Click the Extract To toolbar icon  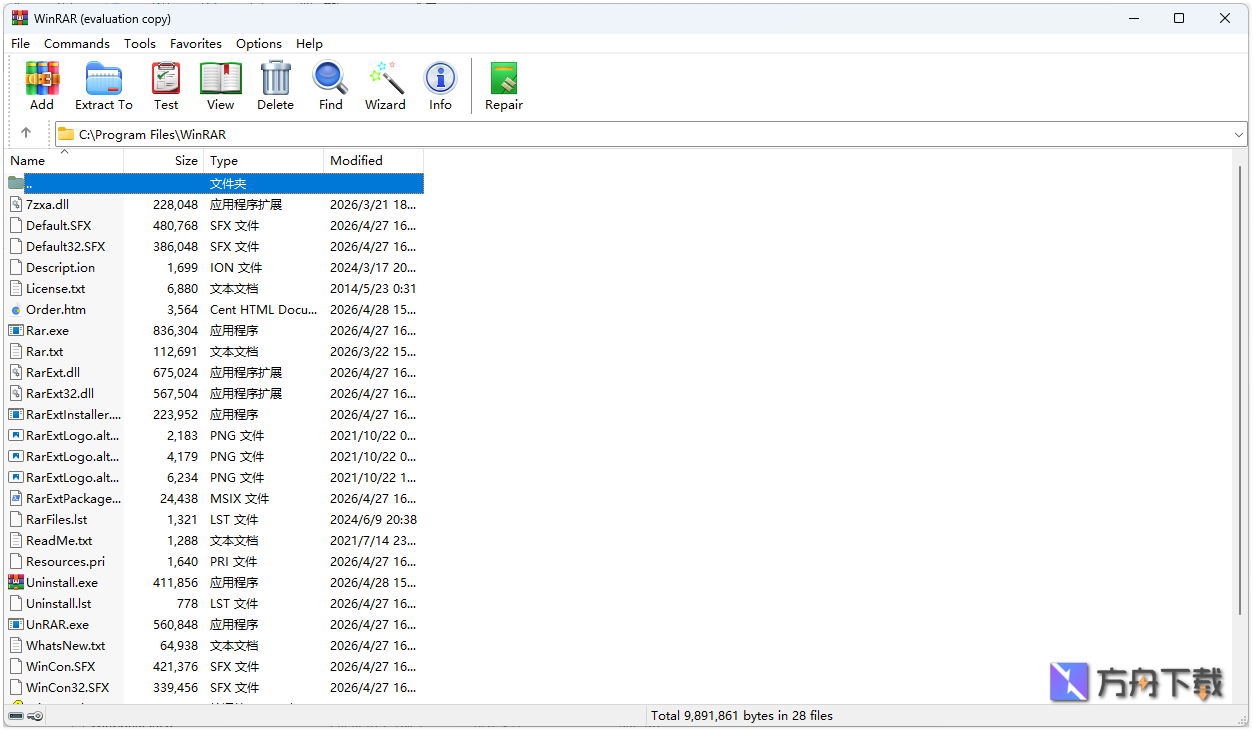coord(103,78)
